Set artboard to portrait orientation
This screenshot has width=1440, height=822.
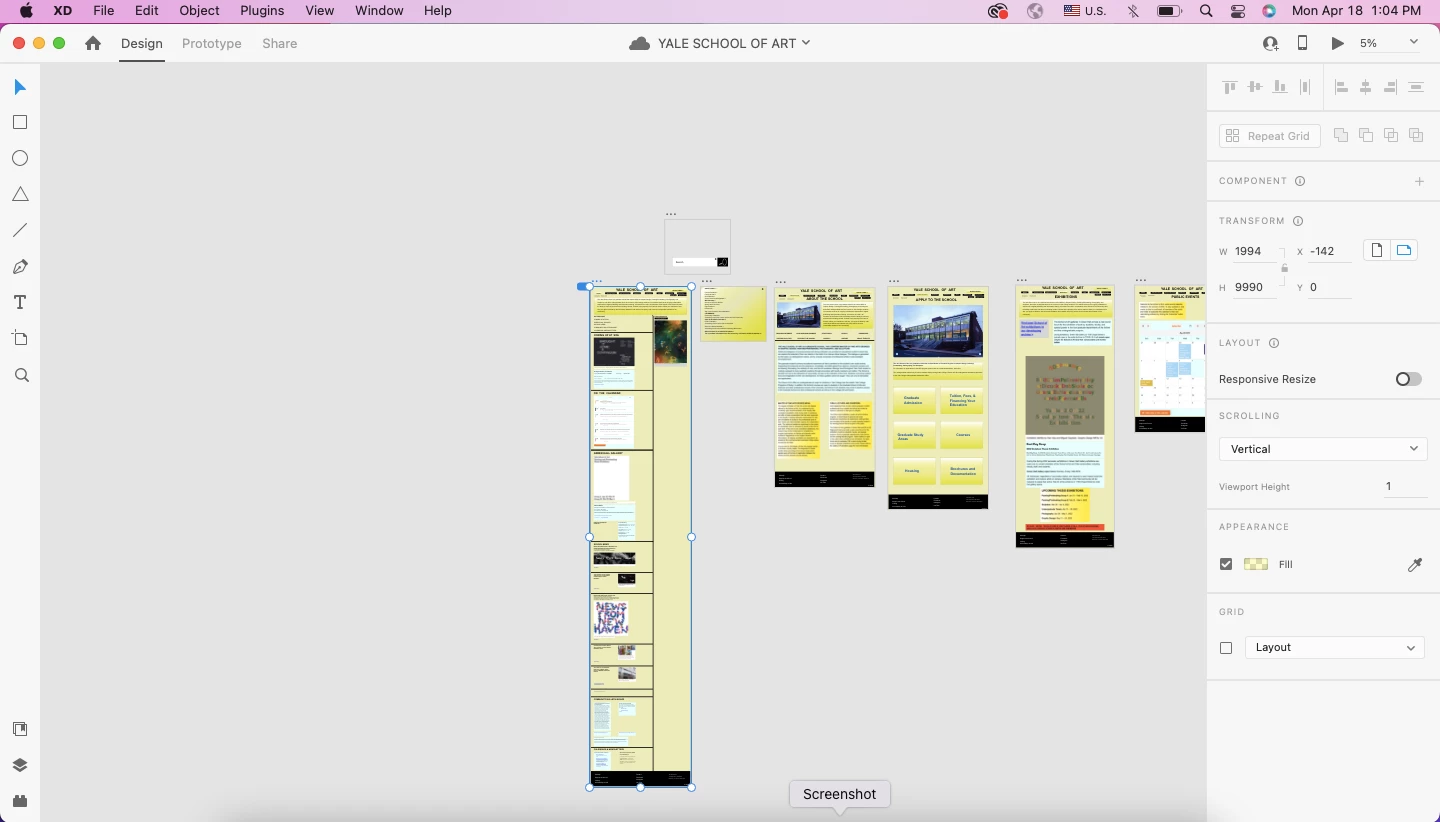pos(1377,250)
